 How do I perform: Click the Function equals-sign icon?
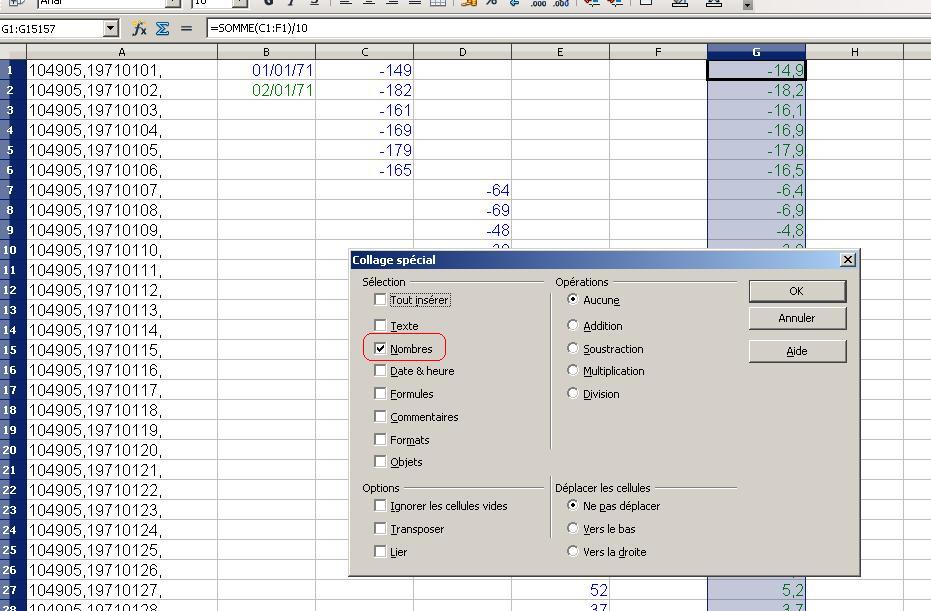coord(186,28)
